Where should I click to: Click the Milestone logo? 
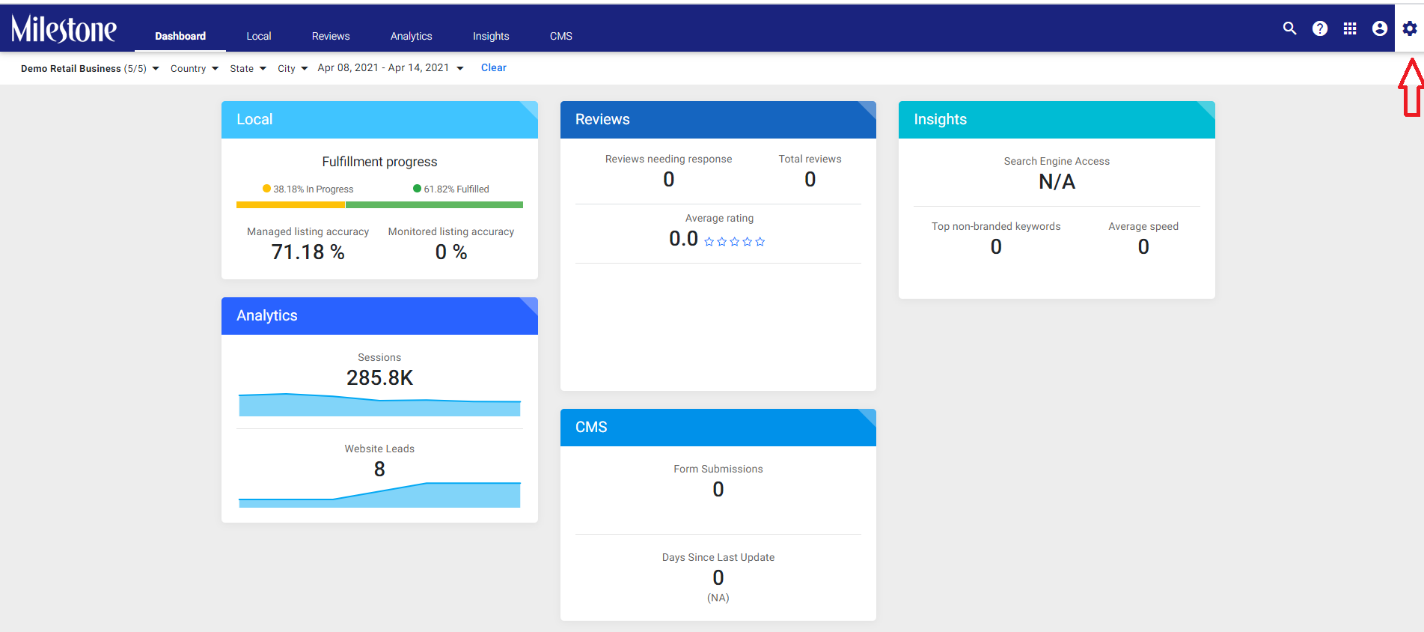64,29
